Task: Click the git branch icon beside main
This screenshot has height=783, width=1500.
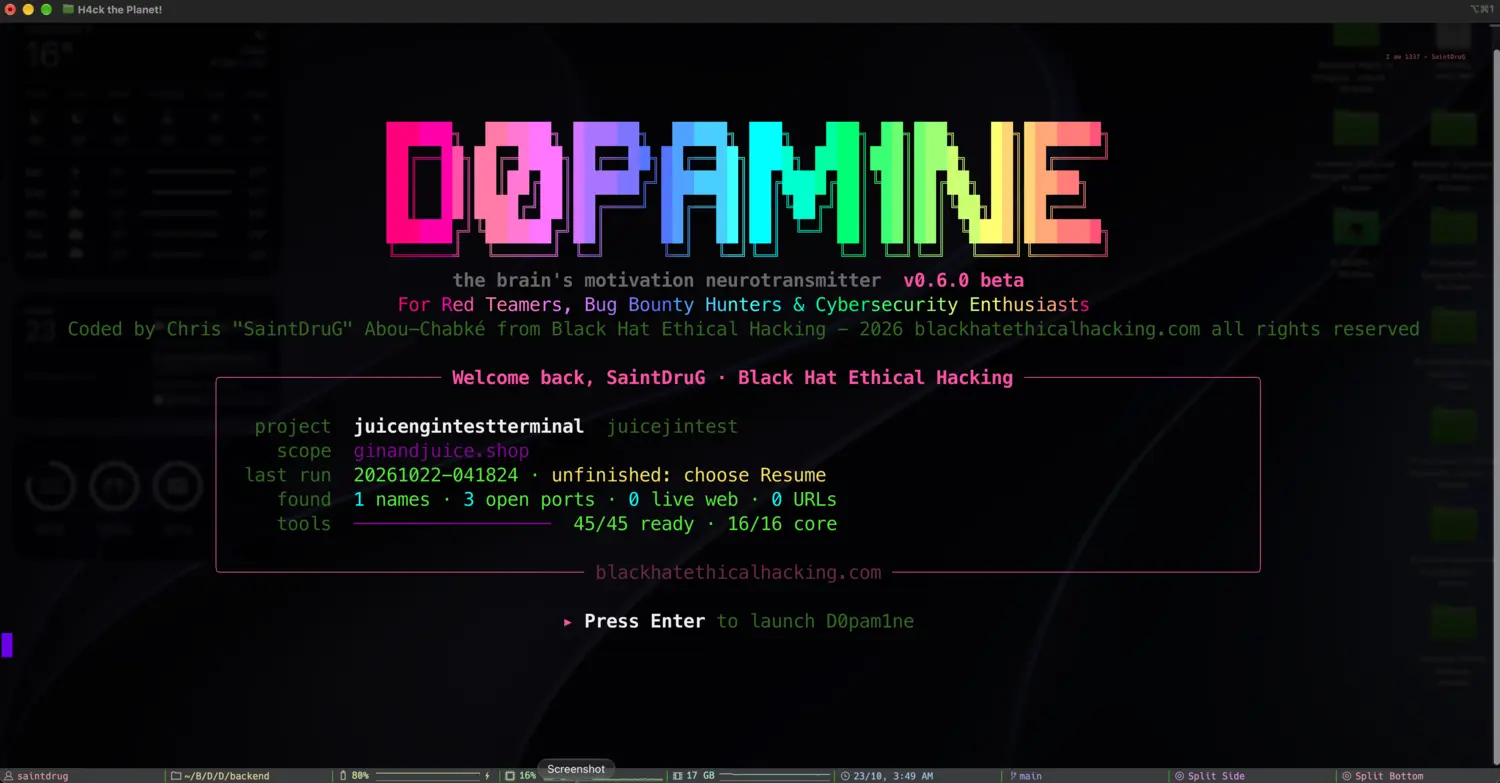Action: [x=1013, y=776]
